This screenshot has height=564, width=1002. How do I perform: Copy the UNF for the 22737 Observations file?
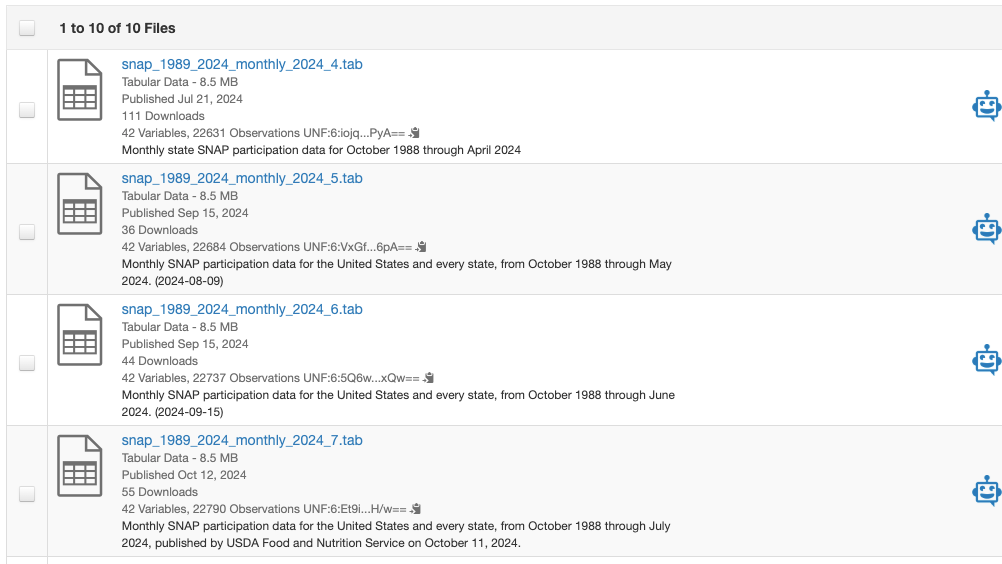(429, 378)
